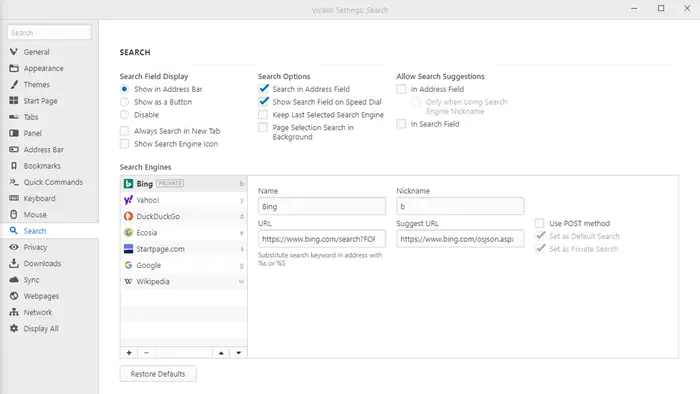Open the Themes settings brush icon
The height and width of the screenshot is (394, 700).
(14, 84)
